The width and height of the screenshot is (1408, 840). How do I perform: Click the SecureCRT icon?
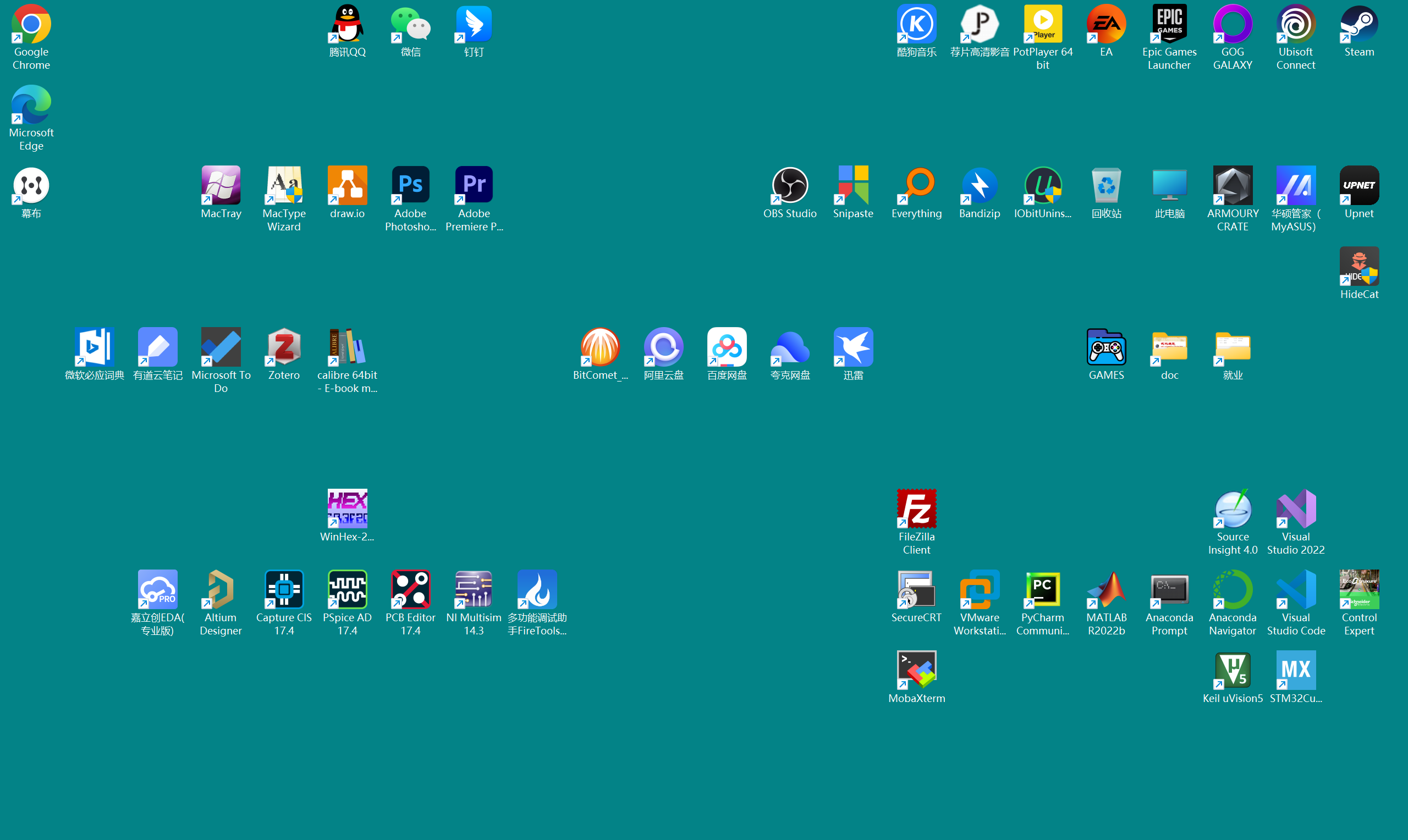point(917,590)
